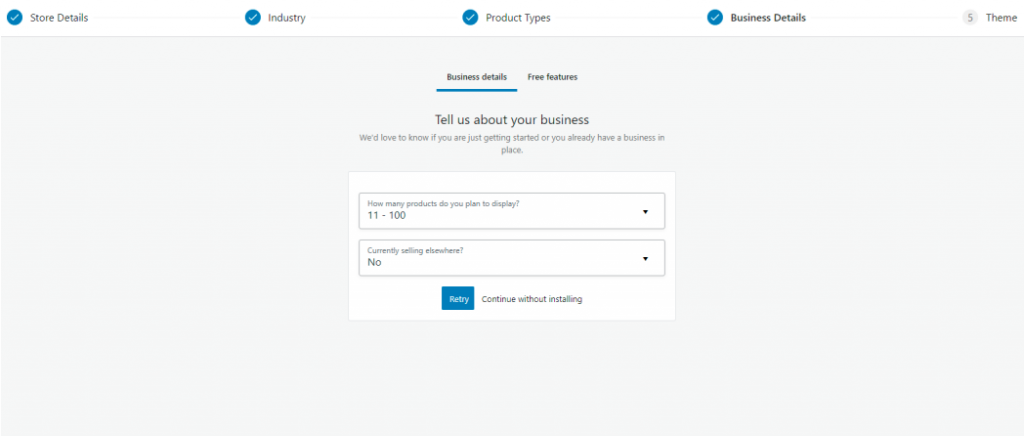Switch to the Free features tab

[552, 77]
